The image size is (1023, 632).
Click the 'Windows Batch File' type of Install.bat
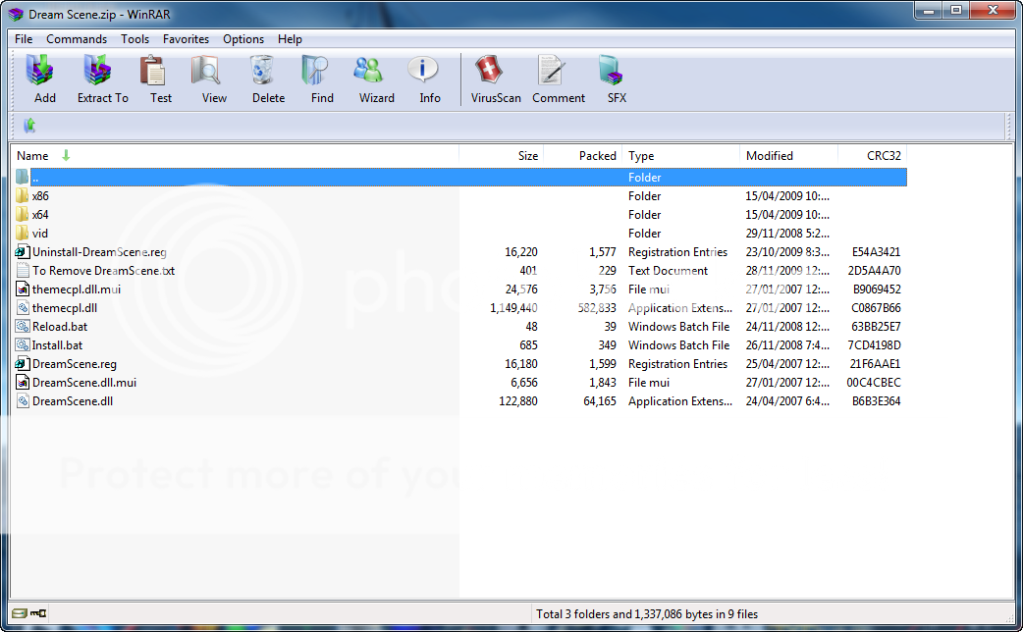coord(679,345)
